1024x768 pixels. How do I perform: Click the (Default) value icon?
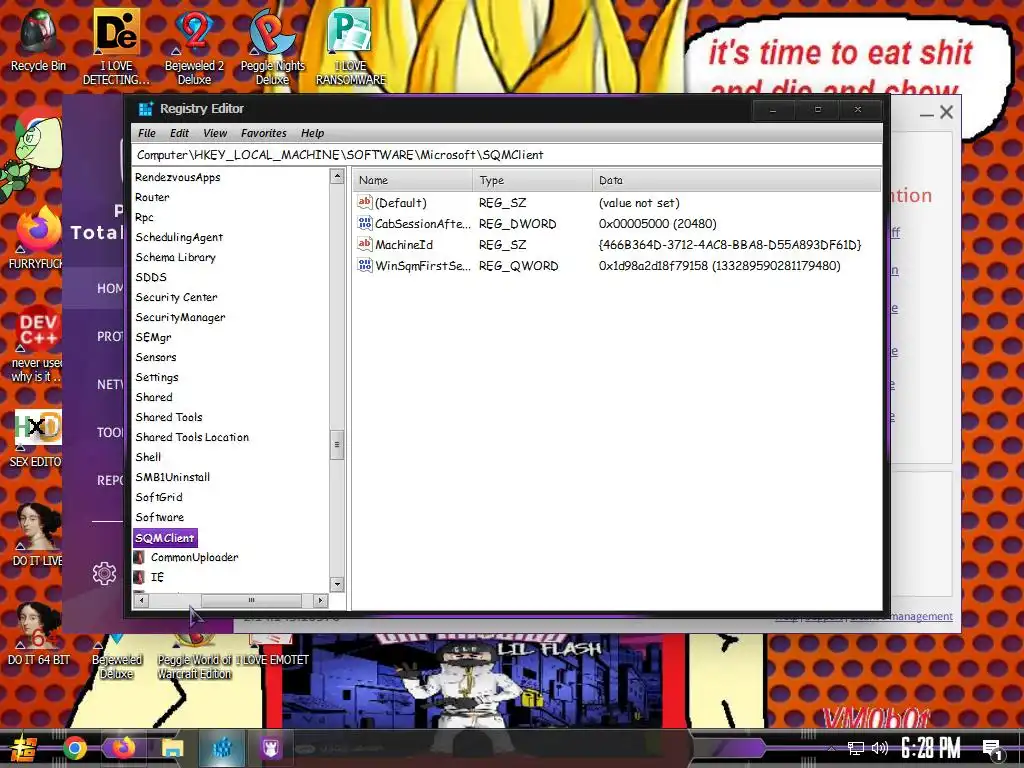(x=364, y=202)
